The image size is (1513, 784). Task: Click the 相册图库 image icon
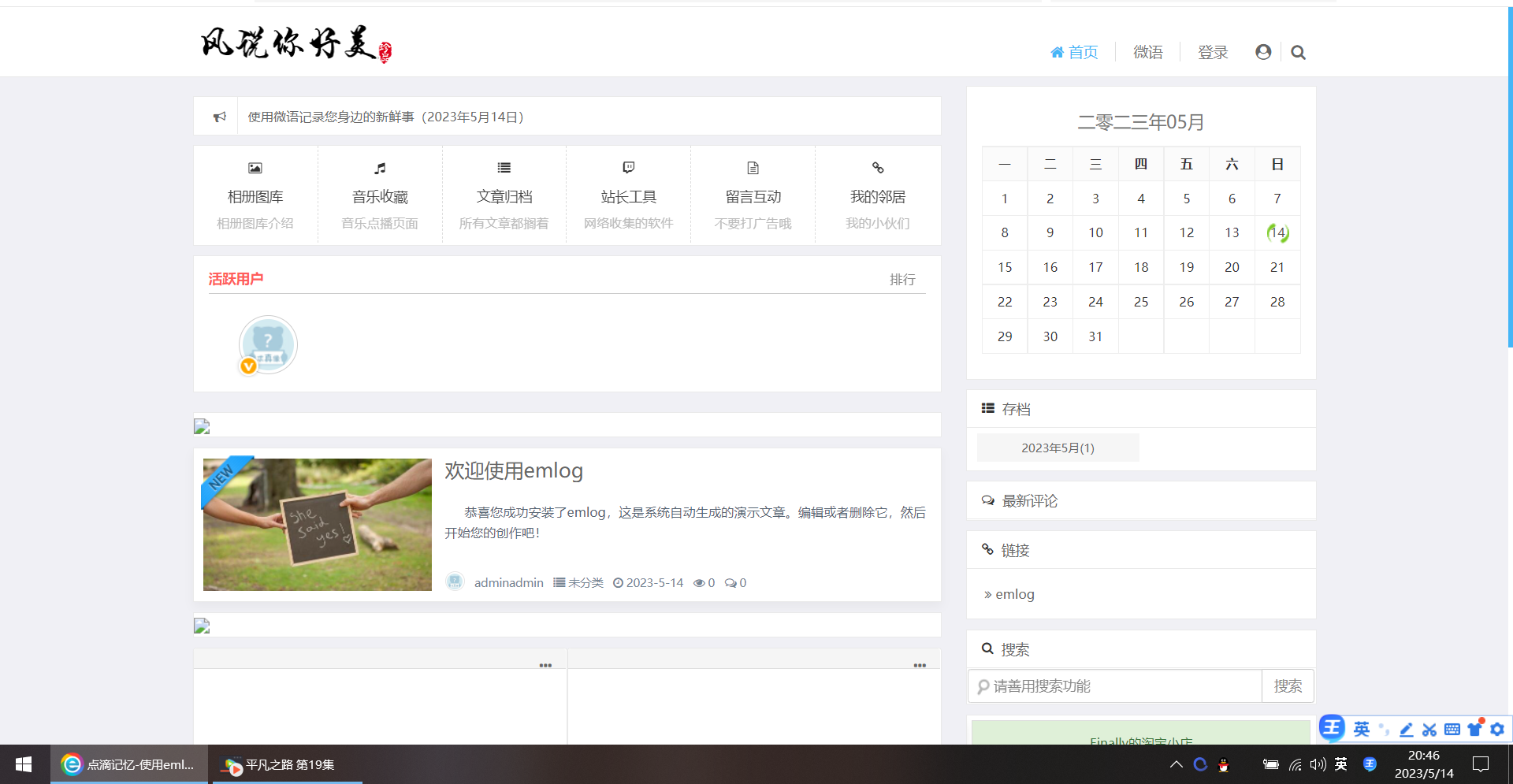click(x=255, y=168)
